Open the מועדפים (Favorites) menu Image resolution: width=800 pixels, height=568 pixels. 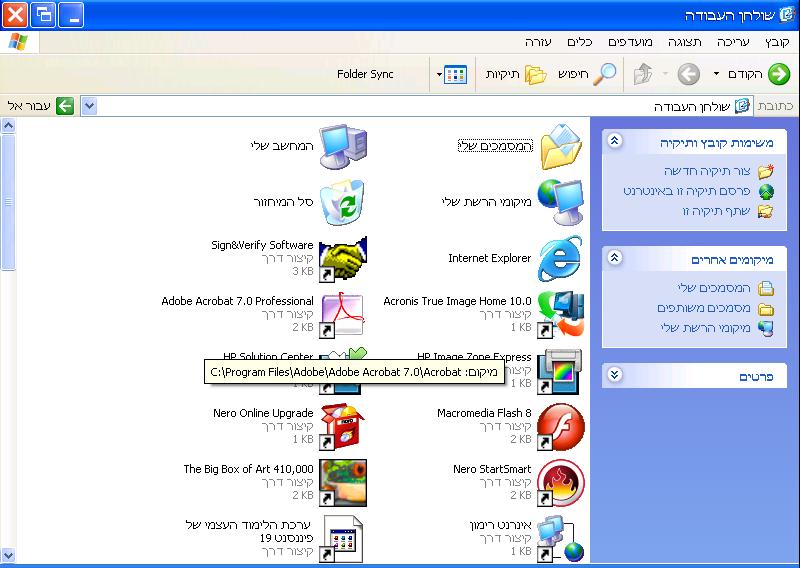point(630,42)
